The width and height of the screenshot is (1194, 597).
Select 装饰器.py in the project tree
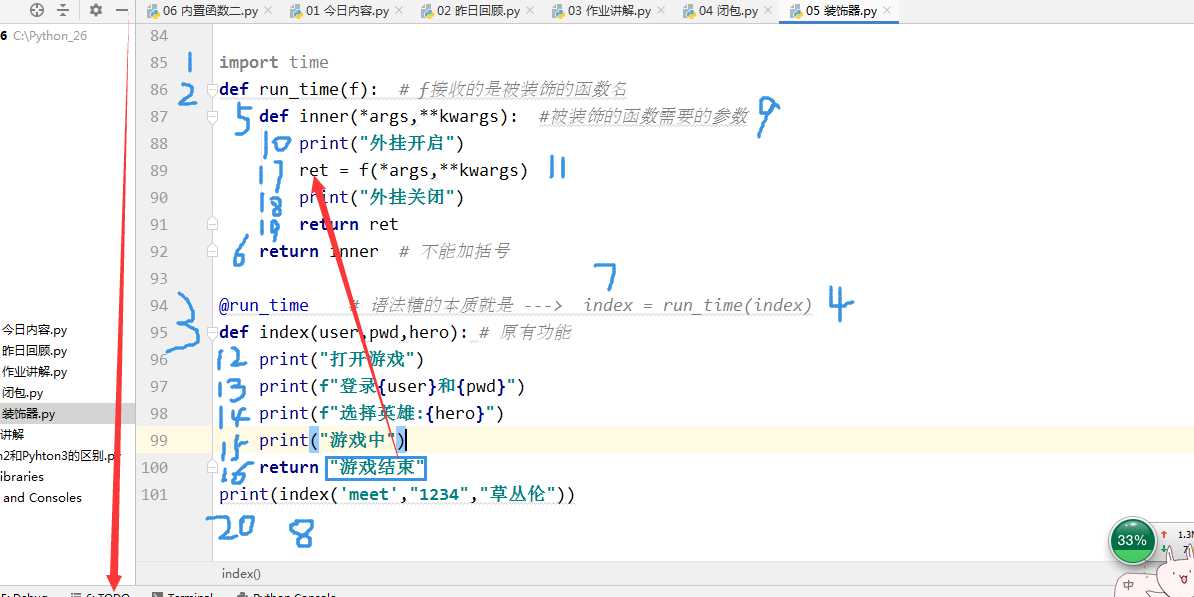(28, 414)
